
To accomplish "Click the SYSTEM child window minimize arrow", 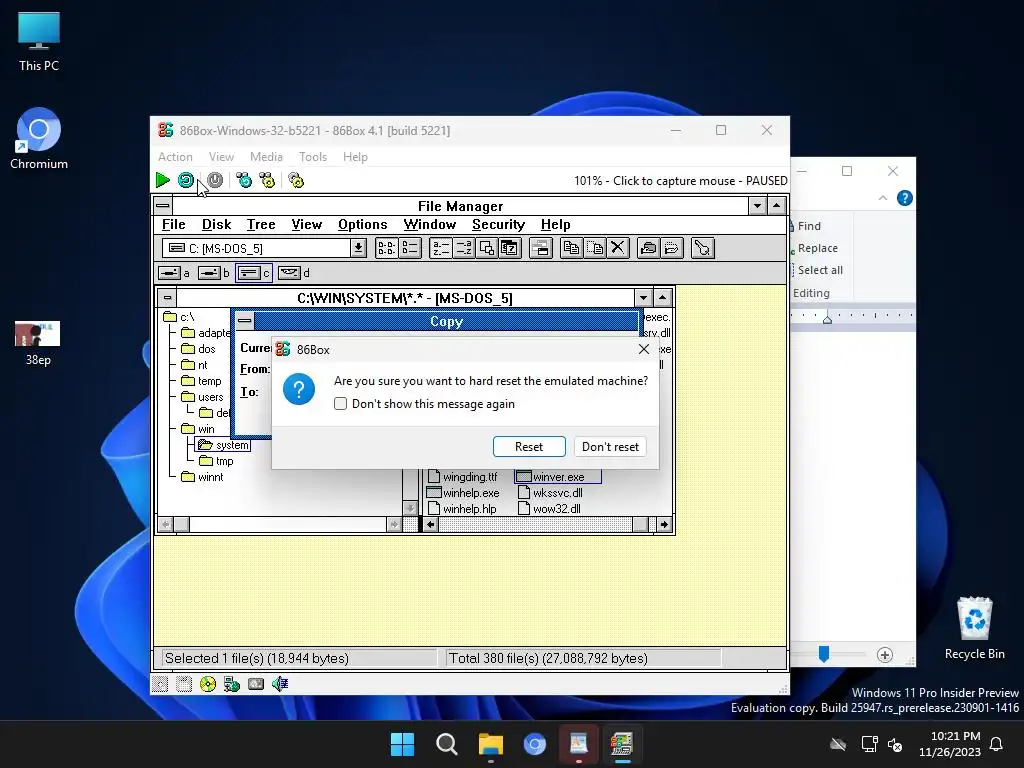I will pyautogui.click(x=643, y=298).
